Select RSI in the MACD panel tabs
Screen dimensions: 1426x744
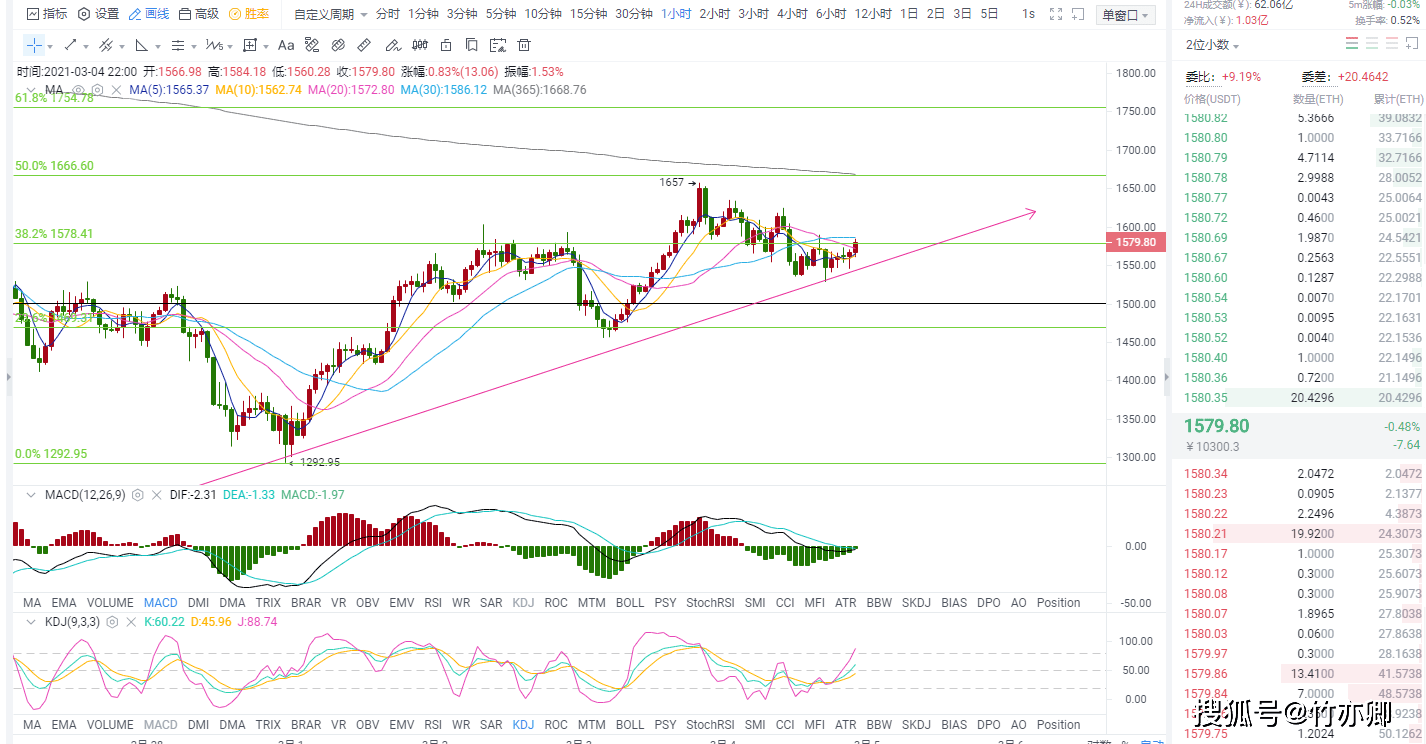pyautogui.click(x=433, y=603)
